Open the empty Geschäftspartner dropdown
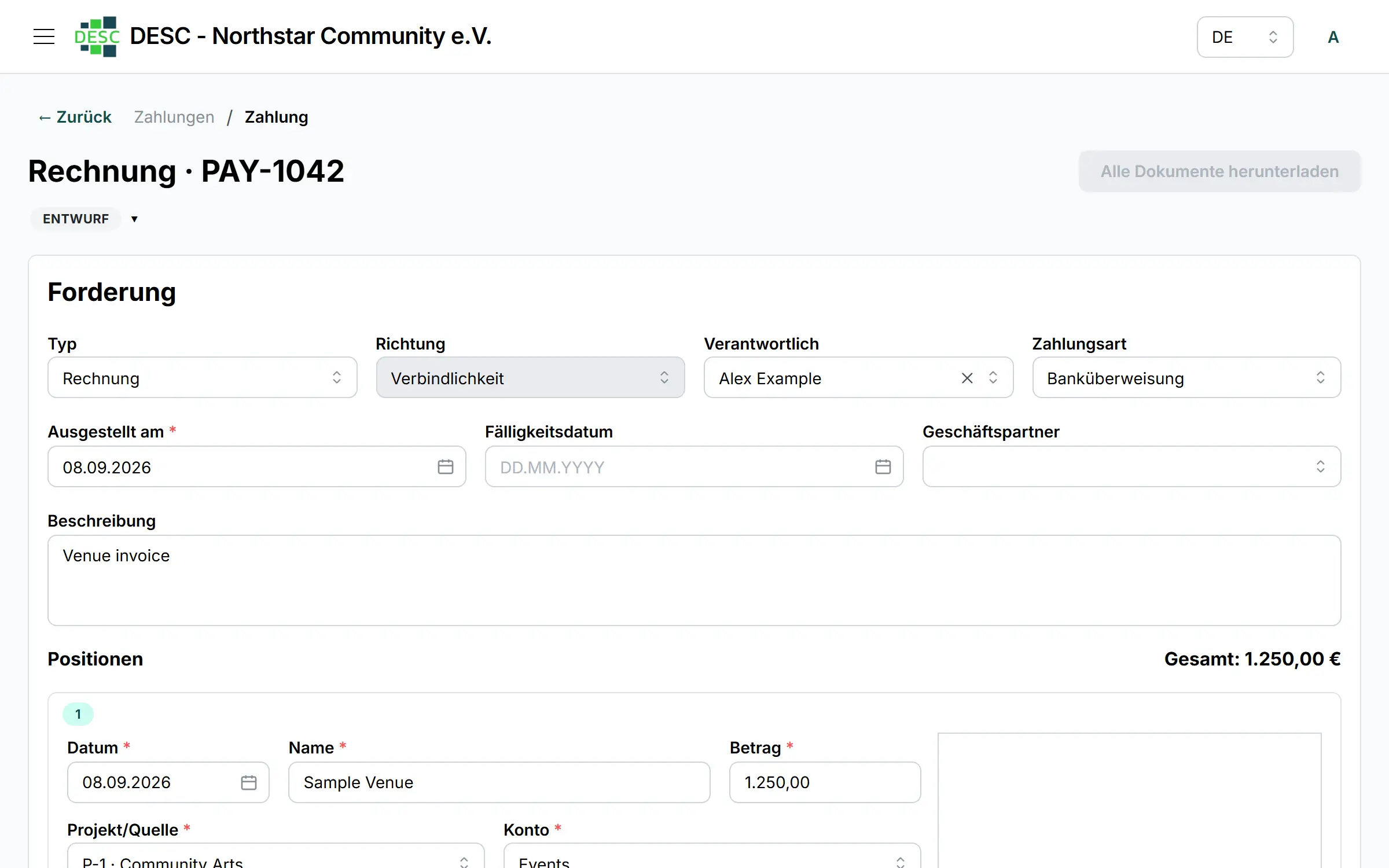The image size is (1389, 868). click(x=1131, y=467)
